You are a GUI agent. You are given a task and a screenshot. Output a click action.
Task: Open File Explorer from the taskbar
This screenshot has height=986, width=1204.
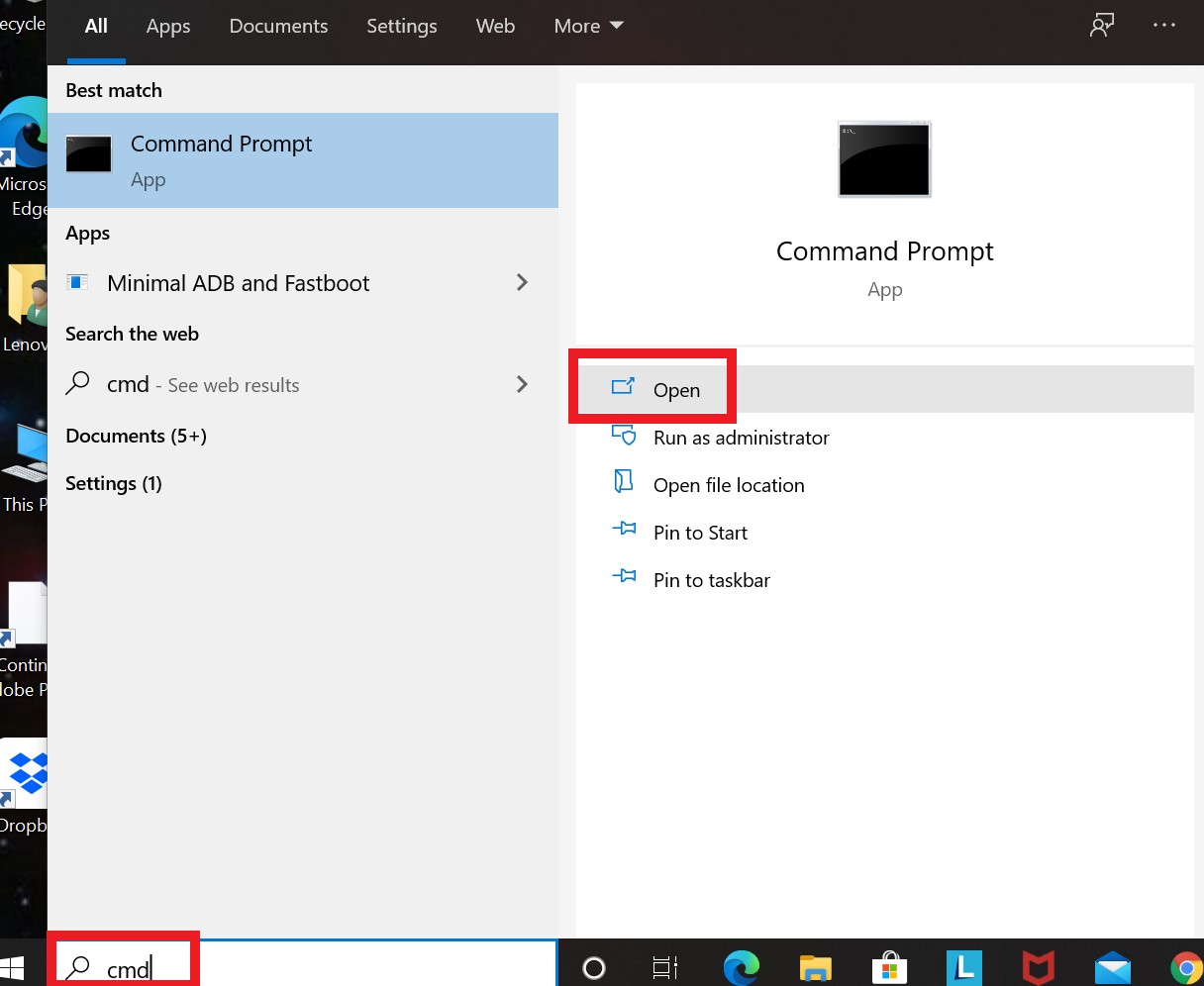pos(815,967)
